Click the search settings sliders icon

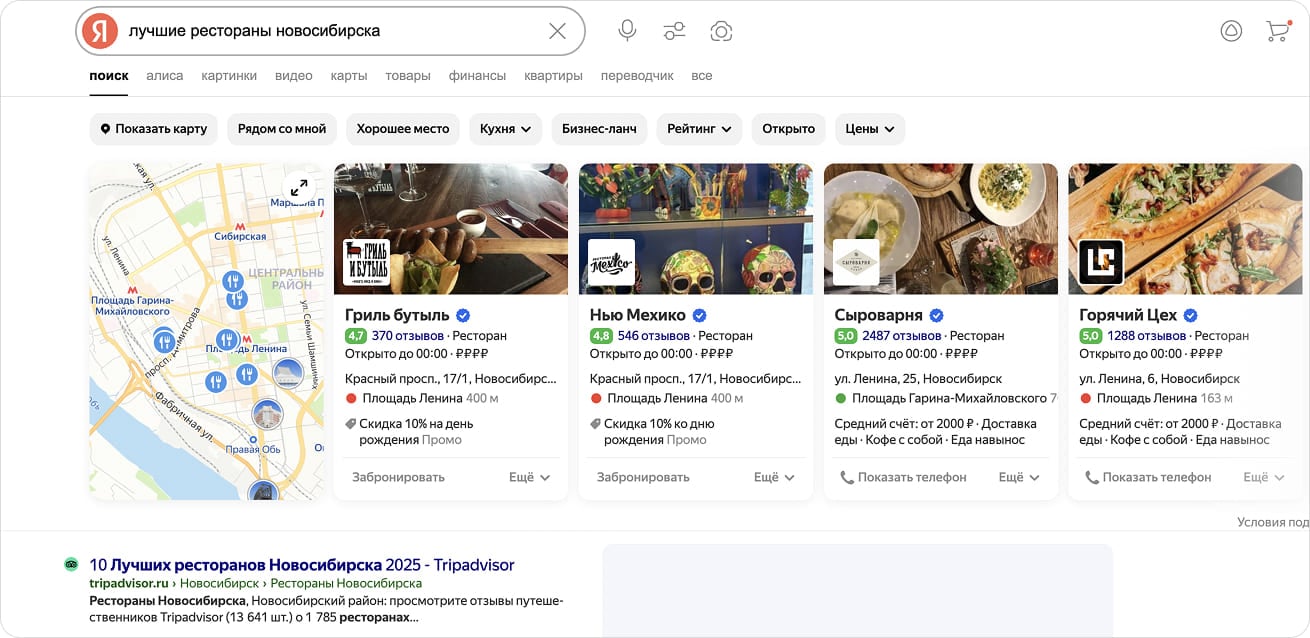(x=674, y=30)
